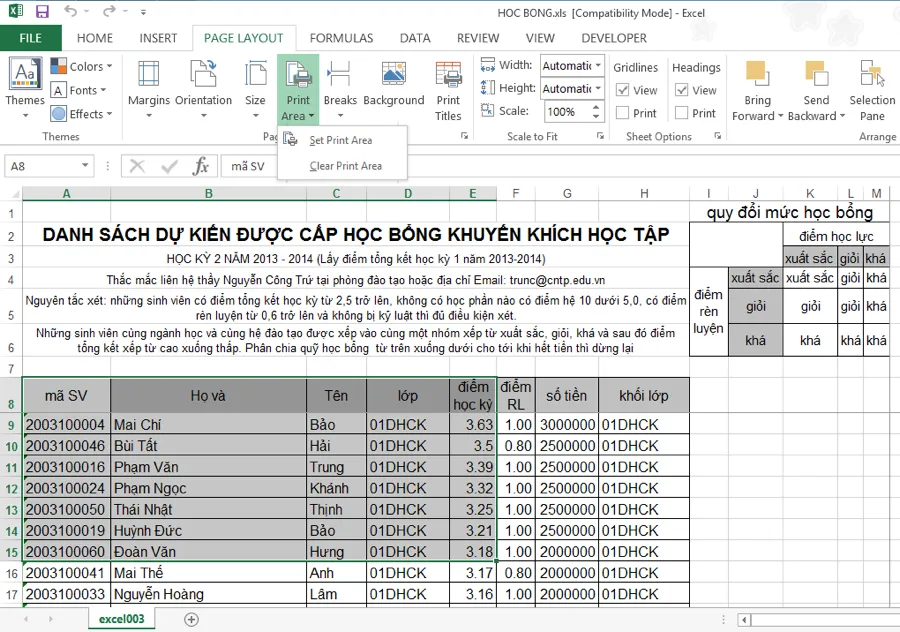Toggle Gridlines View checkbox
Image resolution: width=900 pixels, height=632 pixels.
pyautogui.click(x=621, y=90)
